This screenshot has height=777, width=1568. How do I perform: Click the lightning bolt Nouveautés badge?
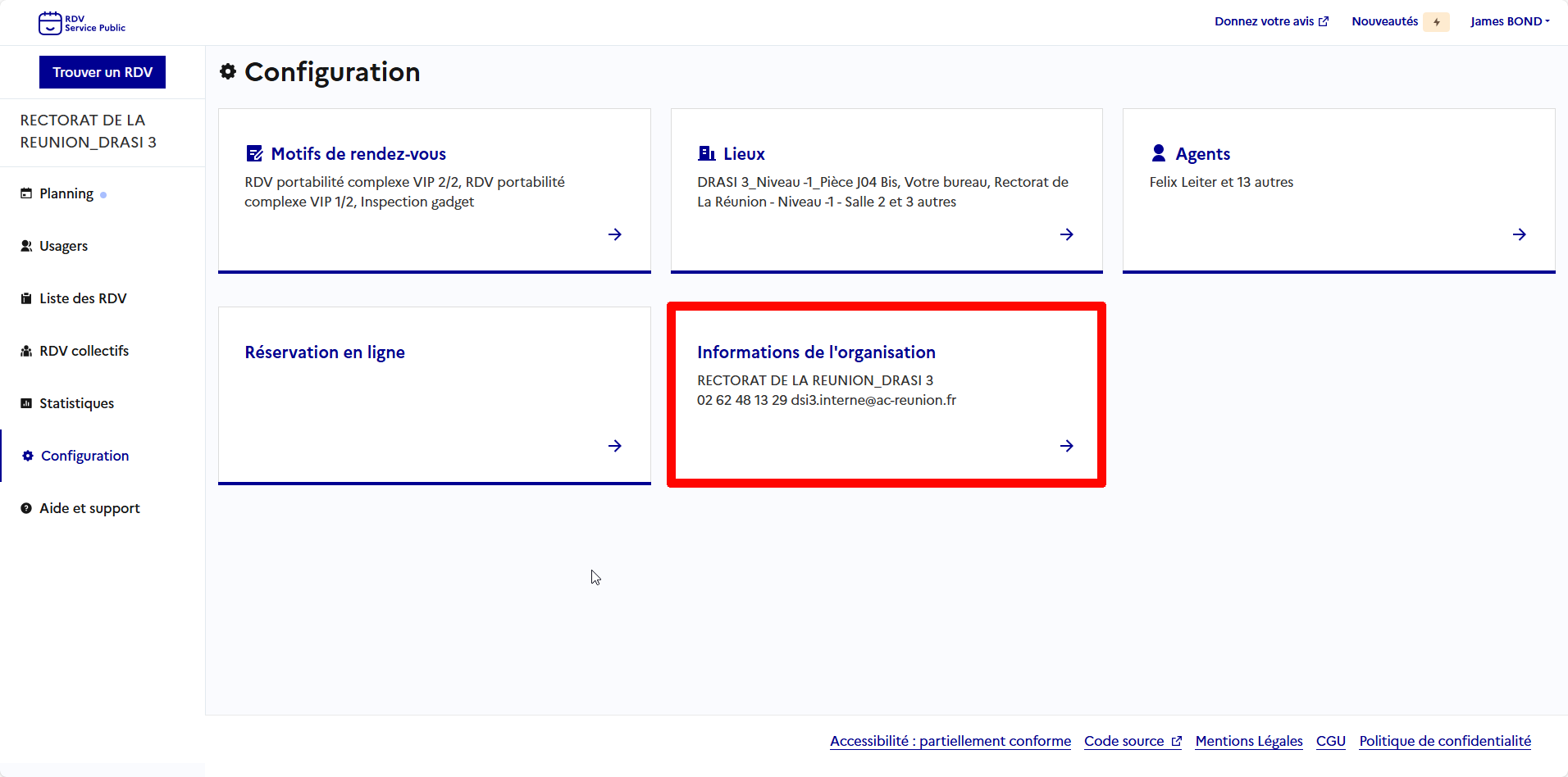coord(1436,22)
